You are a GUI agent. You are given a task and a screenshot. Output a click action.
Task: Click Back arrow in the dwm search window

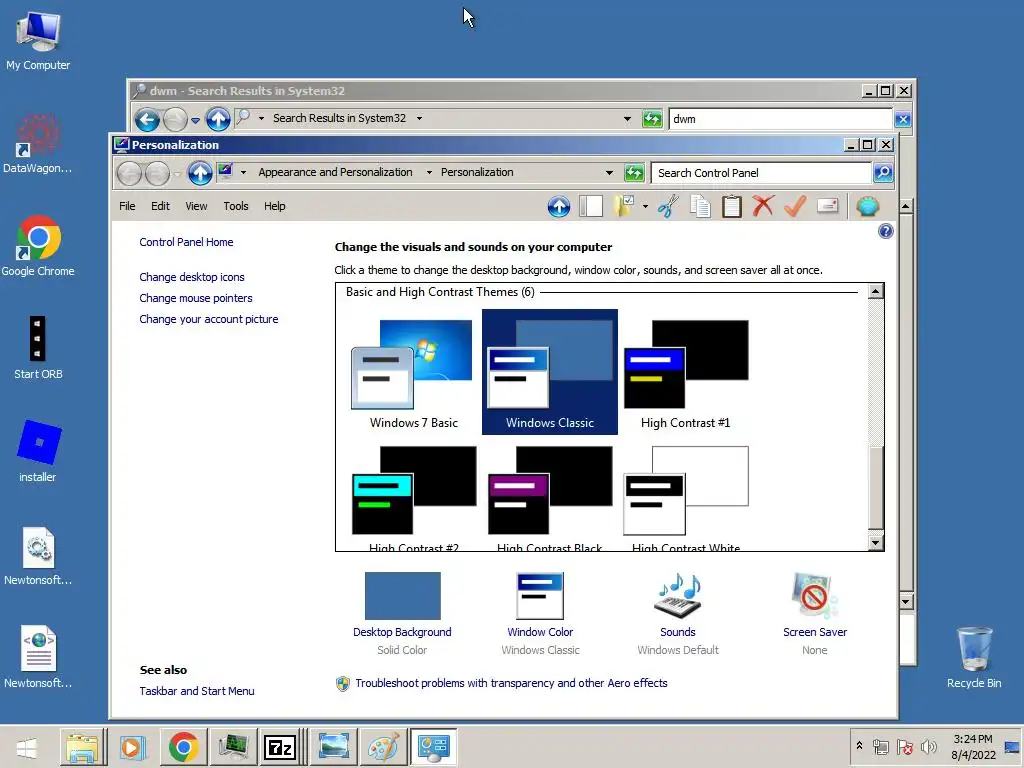tap(147, 120)
